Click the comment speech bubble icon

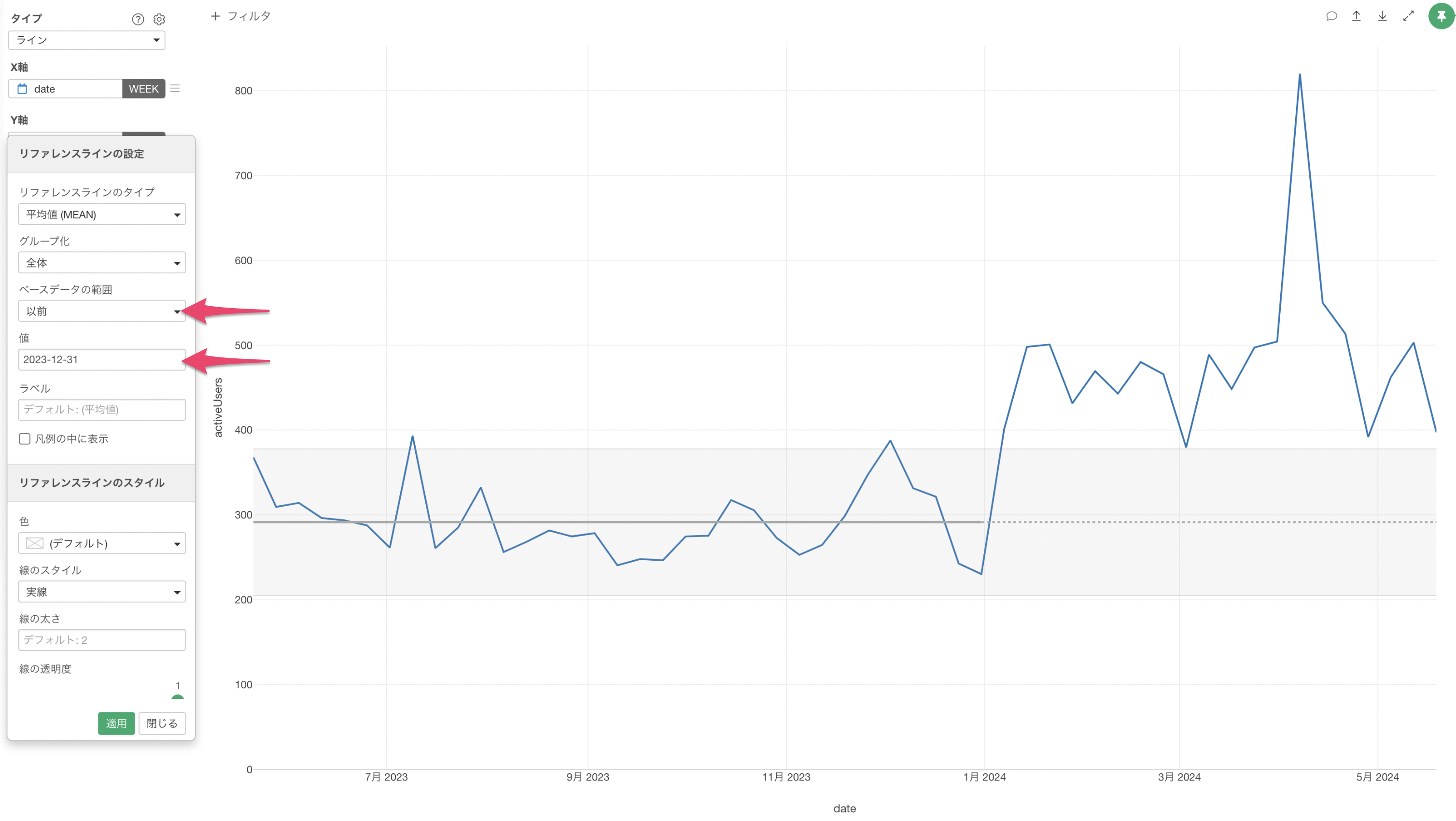(x=1331, y=16)
